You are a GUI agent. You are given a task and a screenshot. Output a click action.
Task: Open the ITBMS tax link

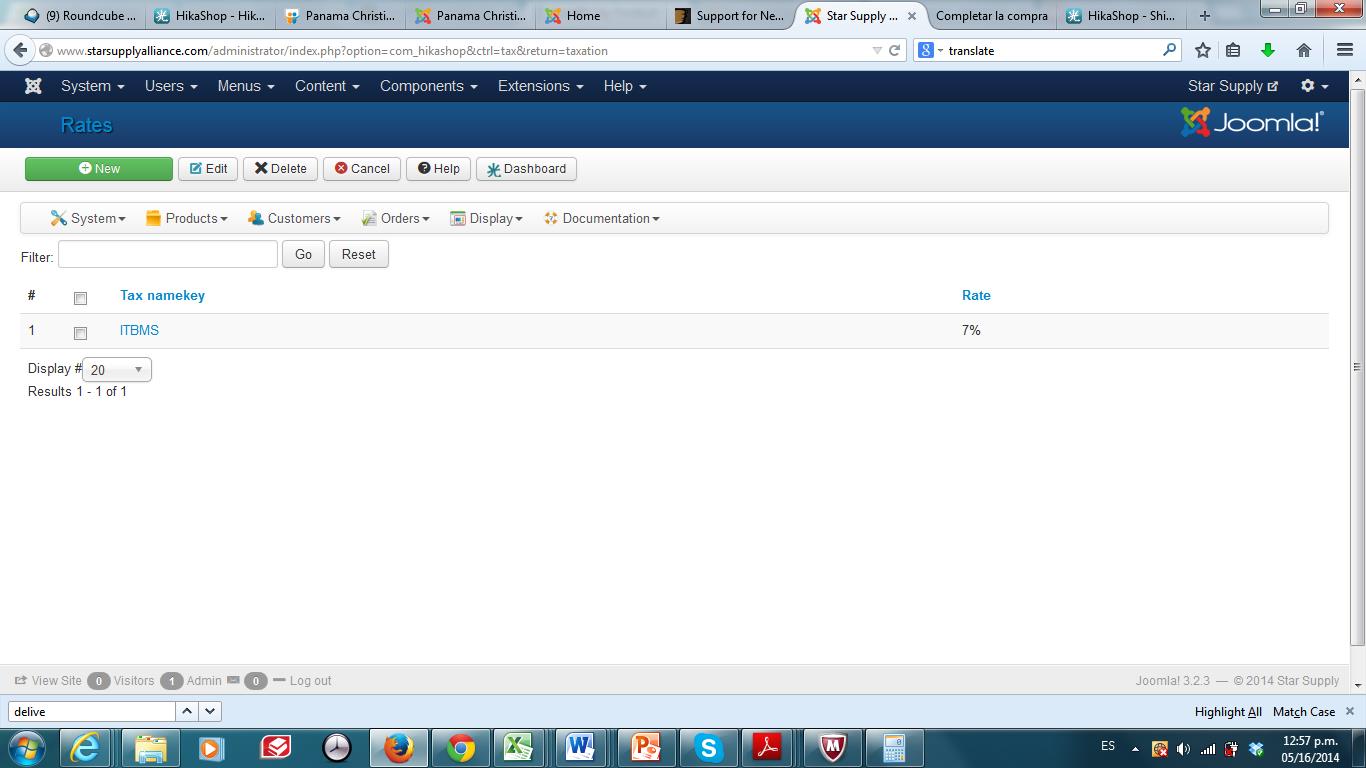click(139, 330)
